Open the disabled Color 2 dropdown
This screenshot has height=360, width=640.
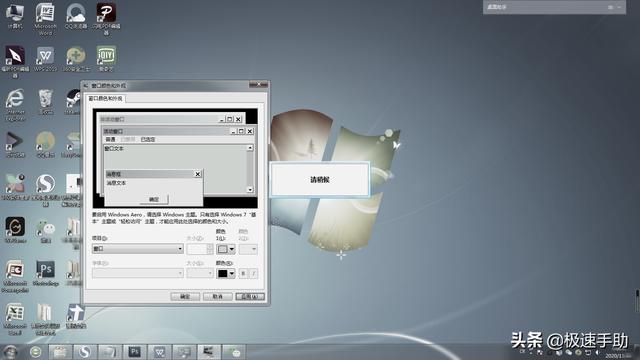coord(248,249)
